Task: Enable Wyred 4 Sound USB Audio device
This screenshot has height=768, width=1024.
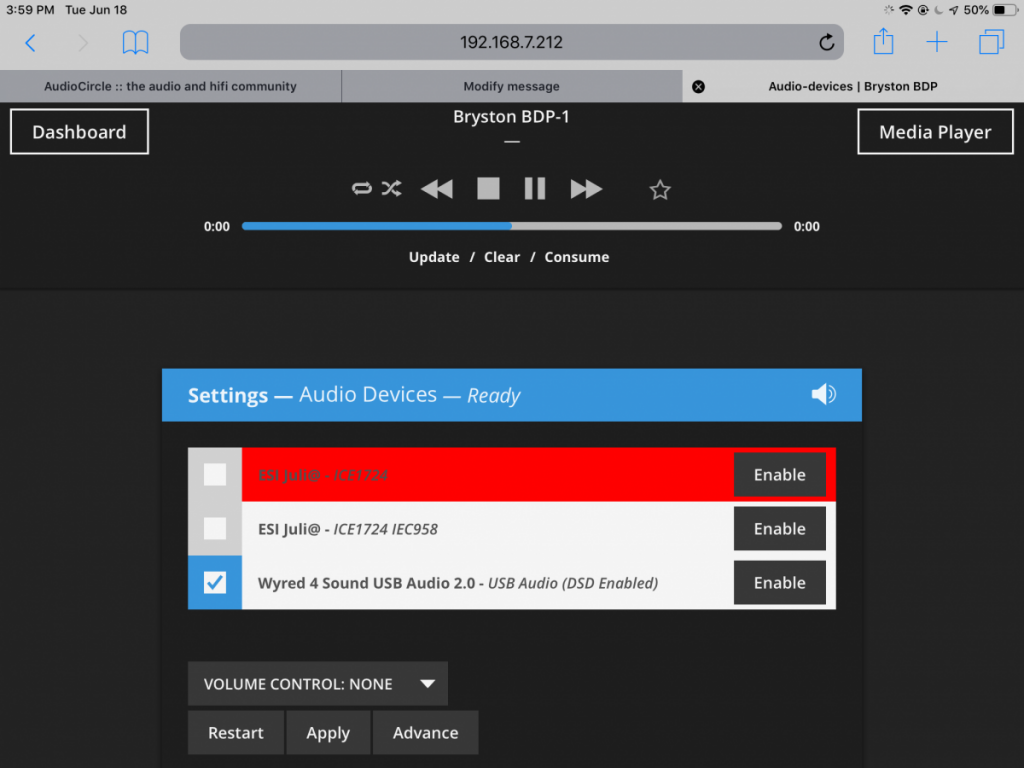Action: coord(779,583)
